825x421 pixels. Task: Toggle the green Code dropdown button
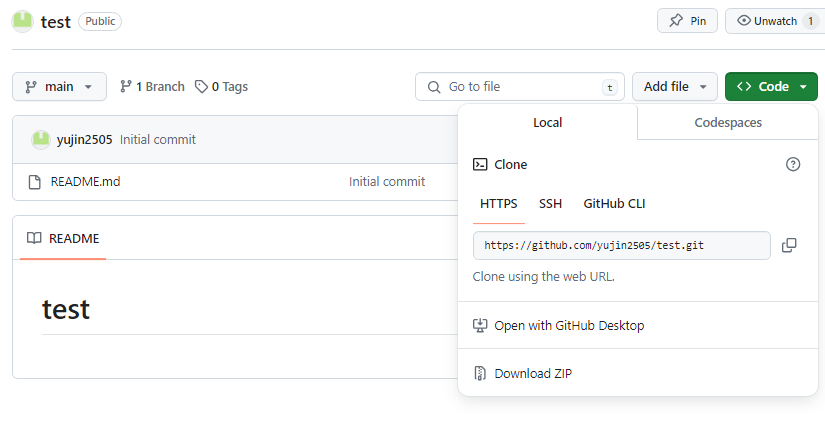771,86
